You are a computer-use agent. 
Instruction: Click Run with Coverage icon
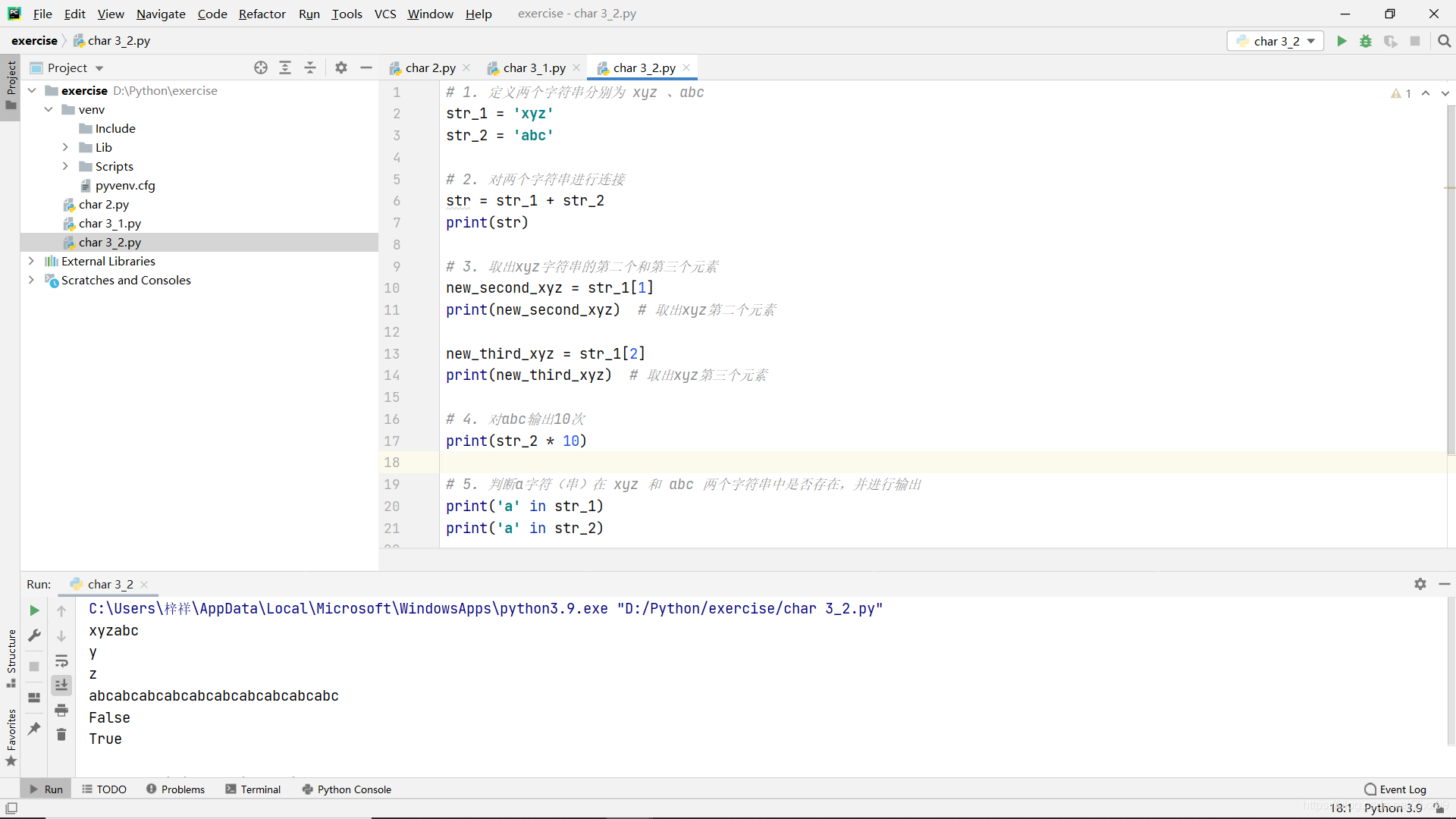1390,41
